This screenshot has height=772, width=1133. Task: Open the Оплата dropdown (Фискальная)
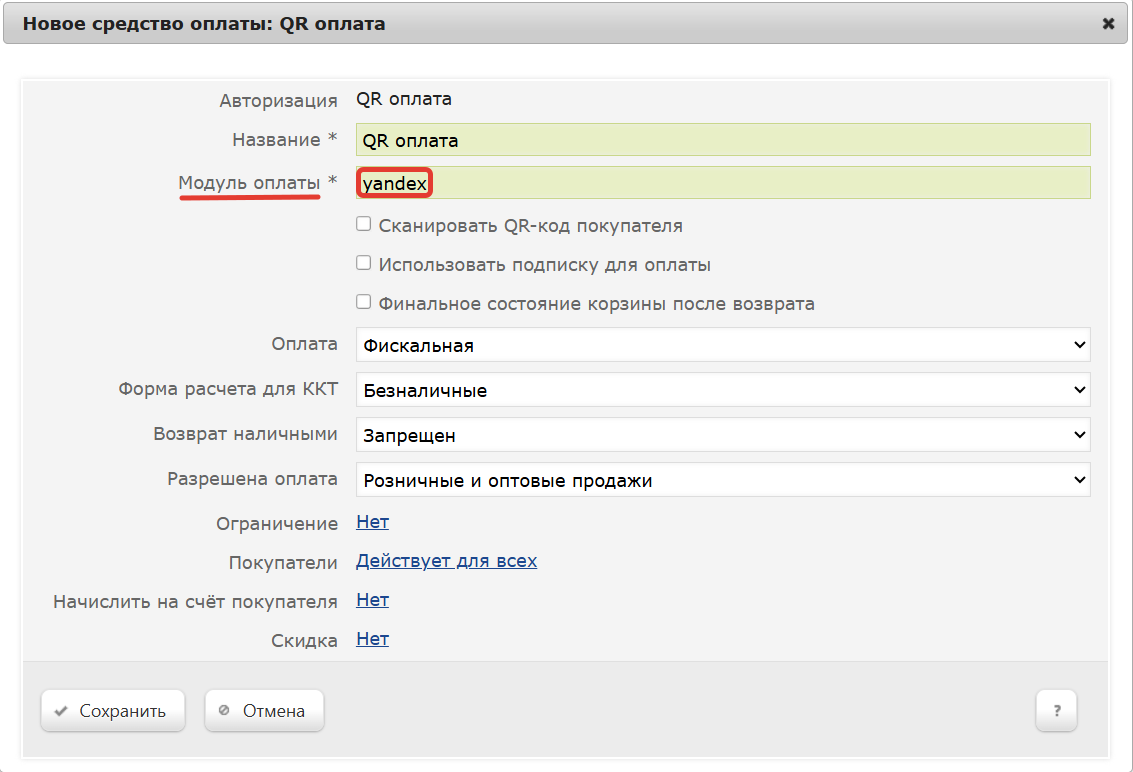pos(723,345)
